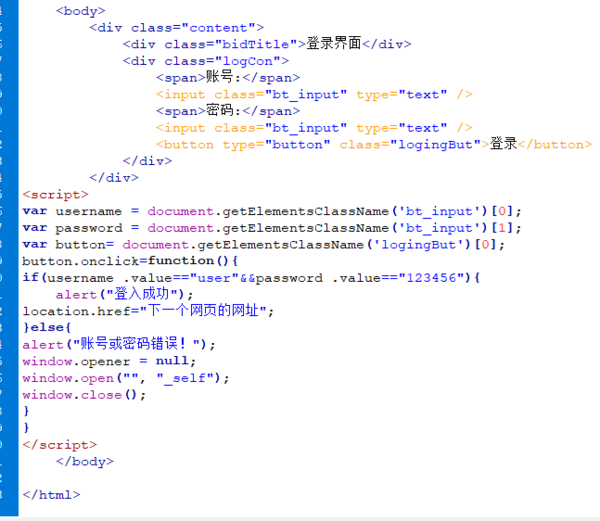Click the window.close(); line

tap(84, 395)
